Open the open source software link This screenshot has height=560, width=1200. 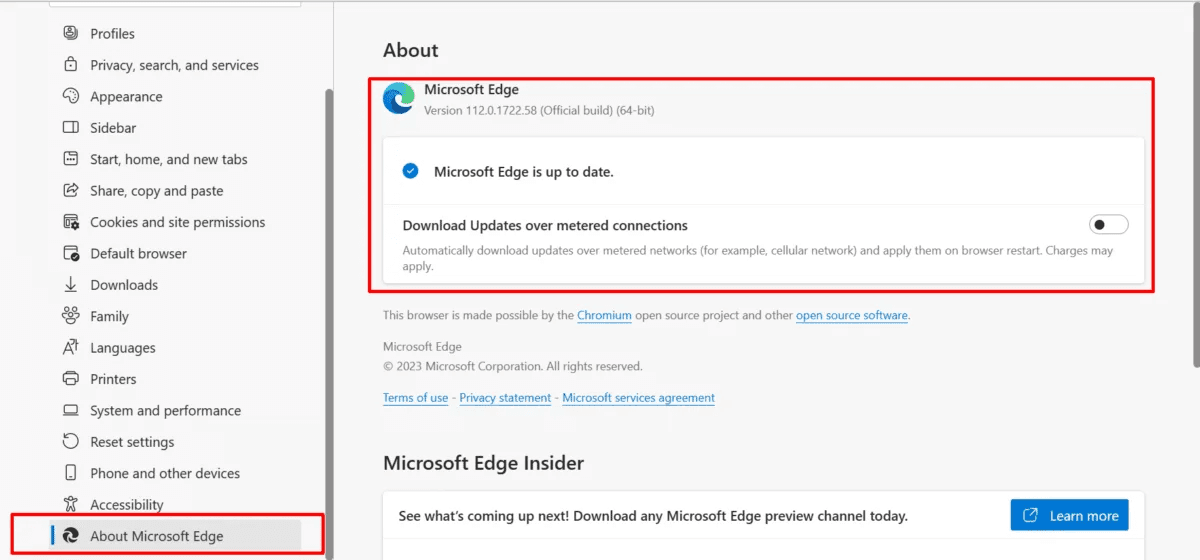pos(852,315)
